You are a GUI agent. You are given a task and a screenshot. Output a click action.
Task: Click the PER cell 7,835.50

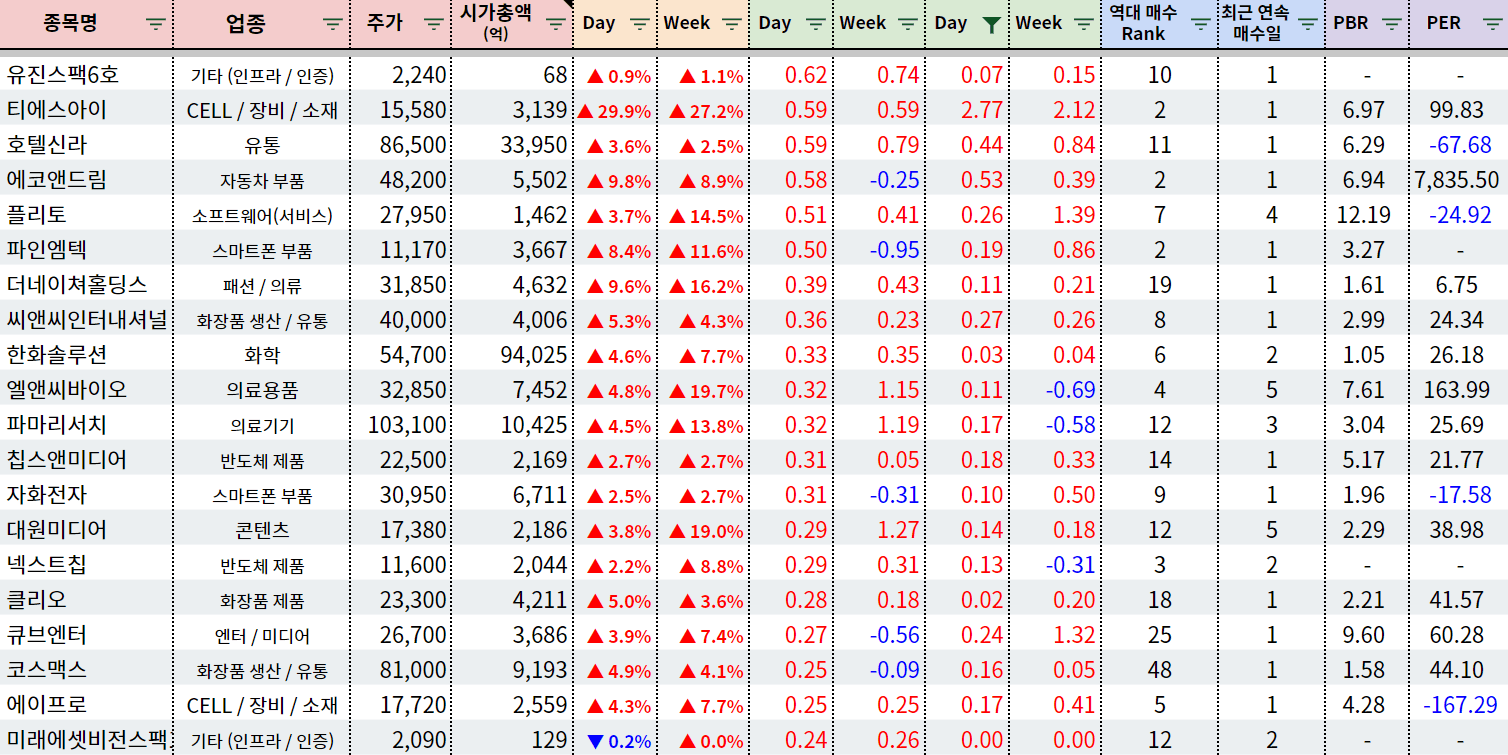coord(1457,180)
